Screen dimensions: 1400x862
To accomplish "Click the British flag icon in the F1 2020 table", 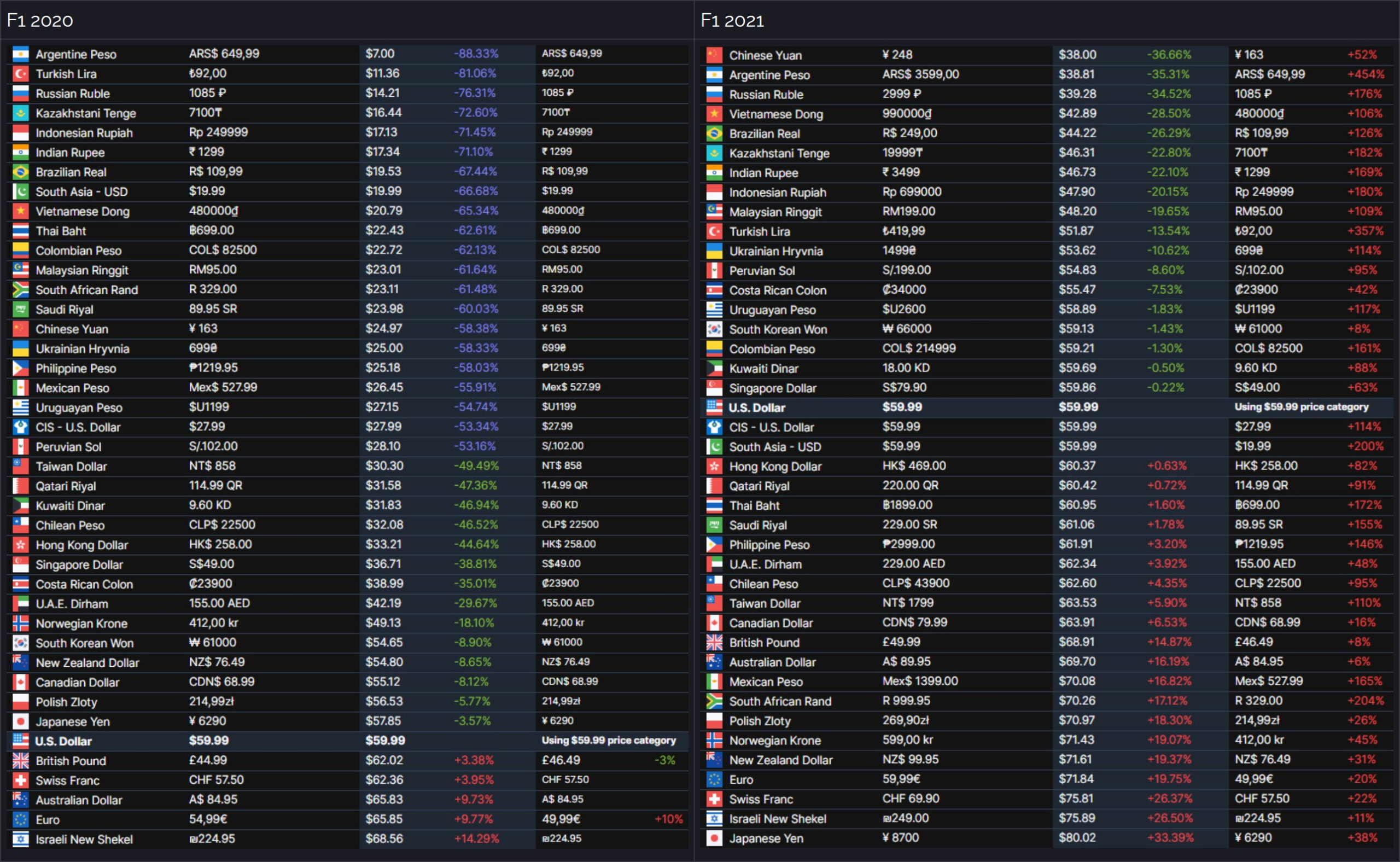I will tap(21, 760).
